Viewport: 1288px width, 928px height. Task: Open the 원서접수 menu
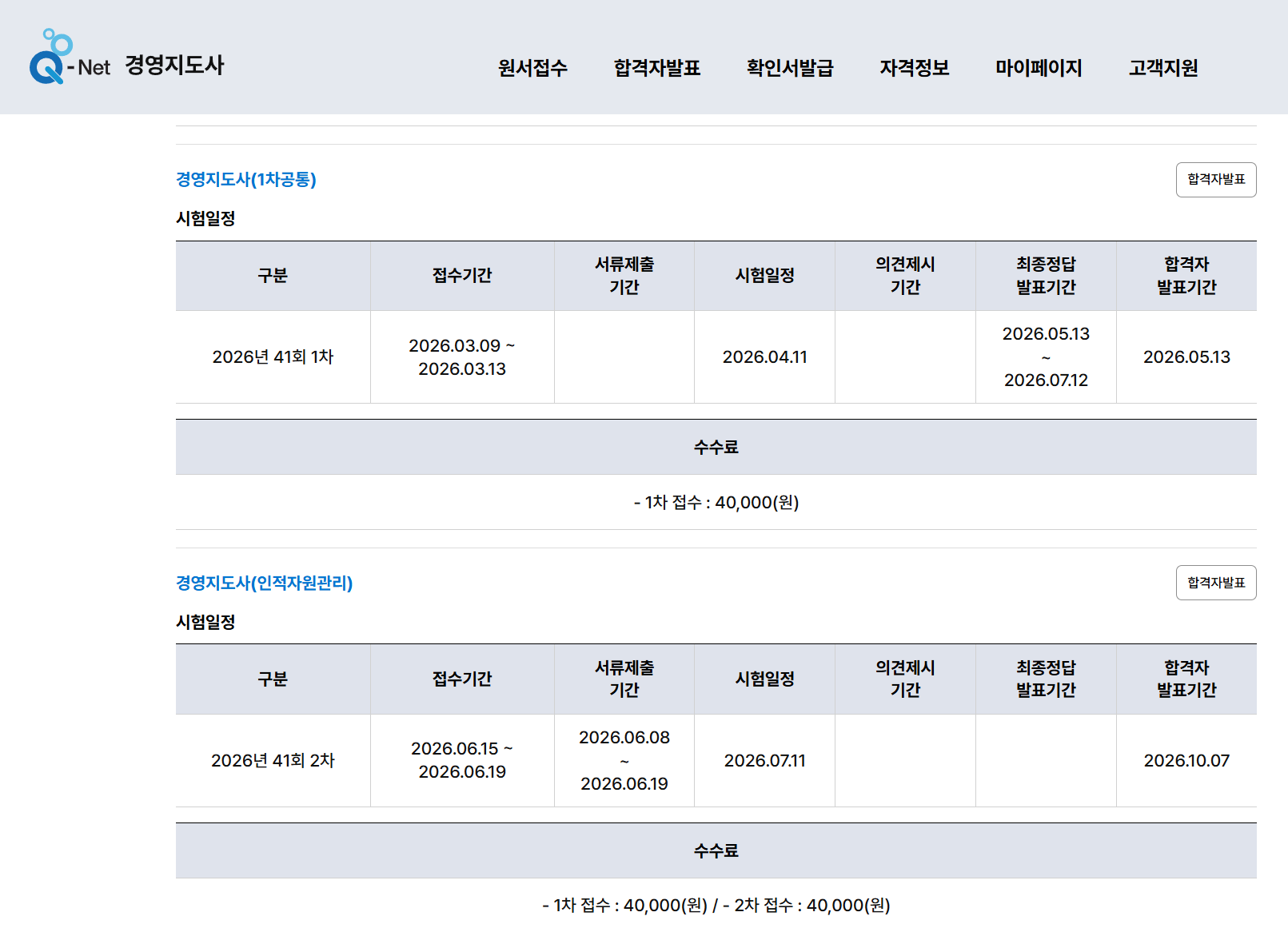(x=532, y=68)
